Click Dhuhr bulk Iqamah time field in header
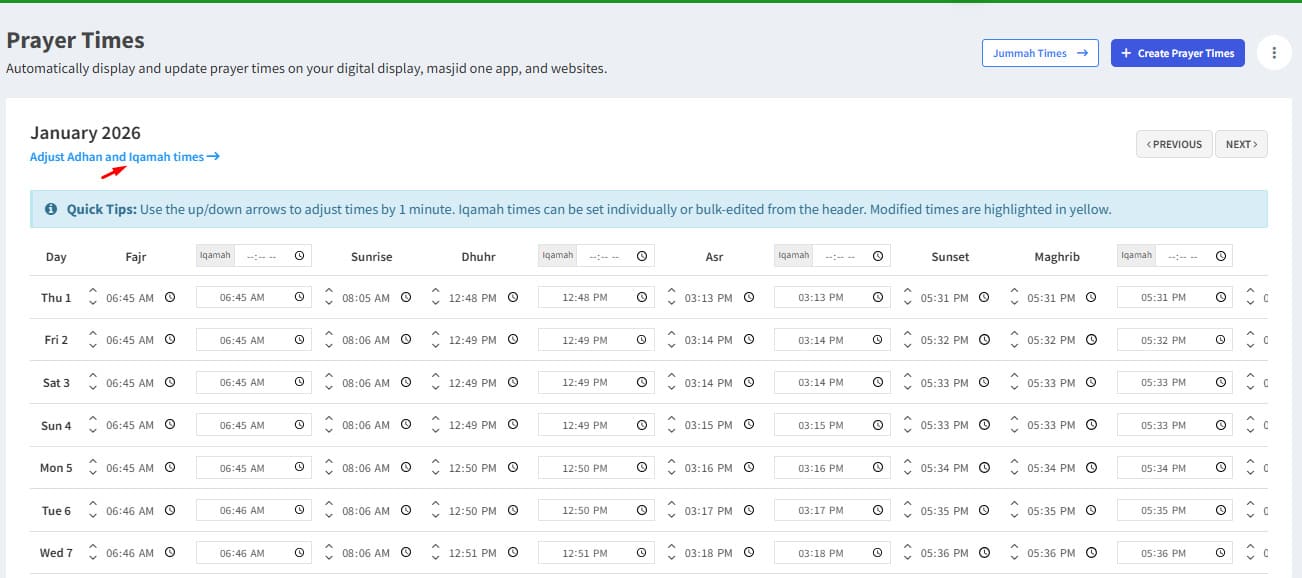Viewport: 1302px width, 578px height. pyautogui.click(x=616, y=256)
